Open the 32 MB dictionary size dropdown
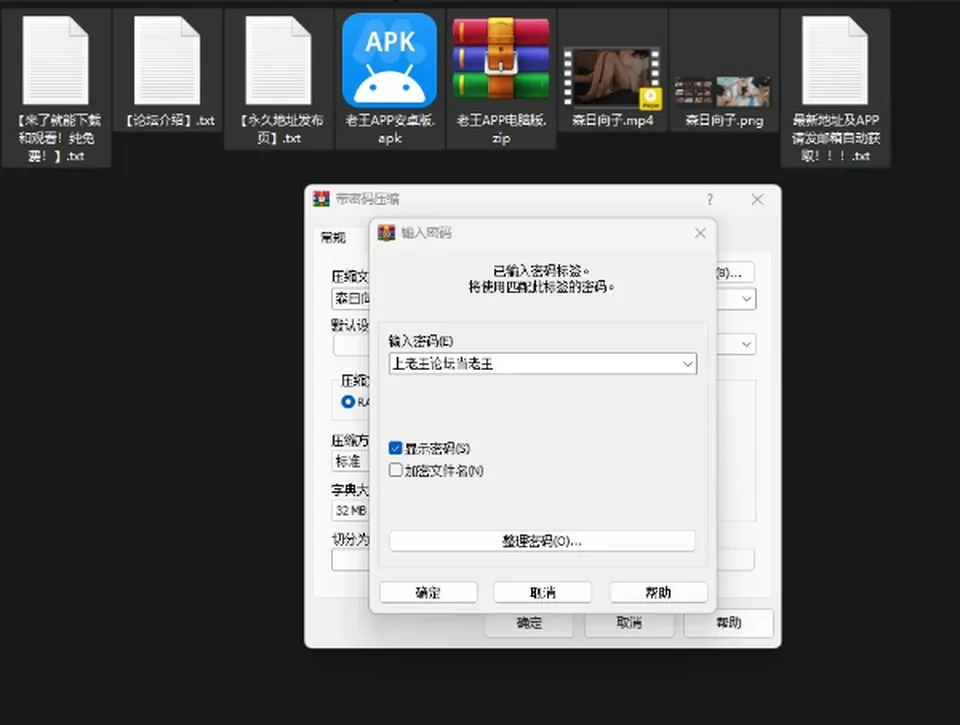Image resolution: width=960 pixels, height=725 pixels. pyautogui.click(x=351, y=510)
